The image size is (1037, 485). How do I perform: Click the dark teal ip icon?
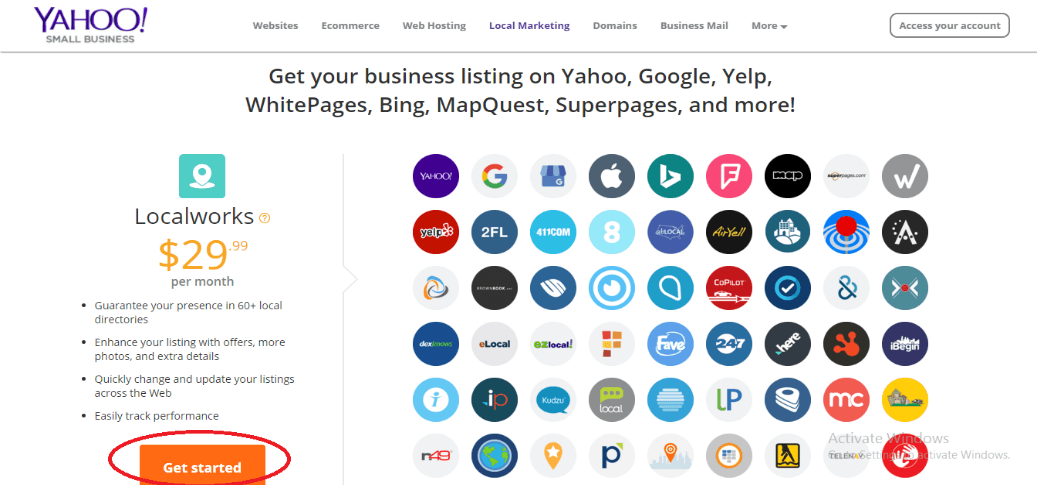pyautogui.click(x=494, y=400)
